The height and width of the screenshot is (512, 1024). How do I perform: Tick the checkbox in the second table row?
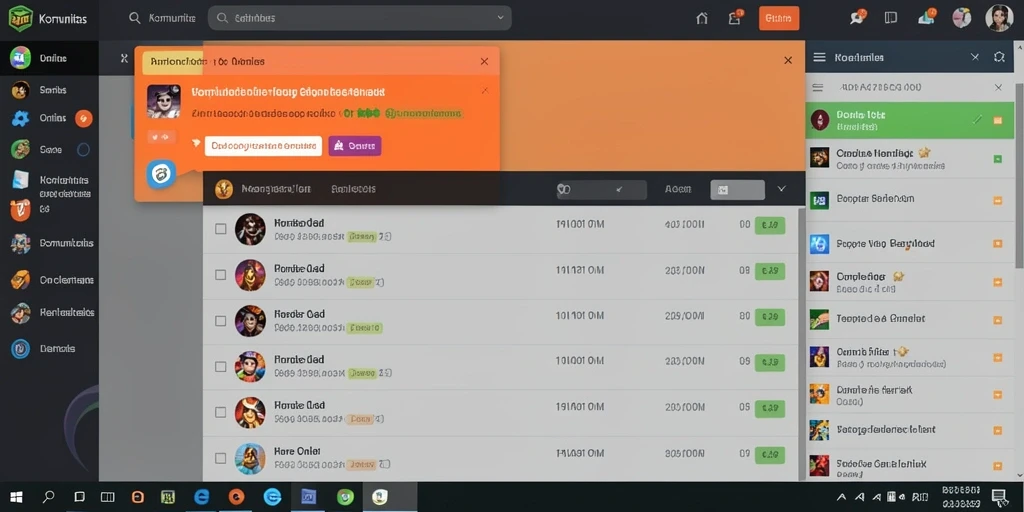tap(221, 275)
